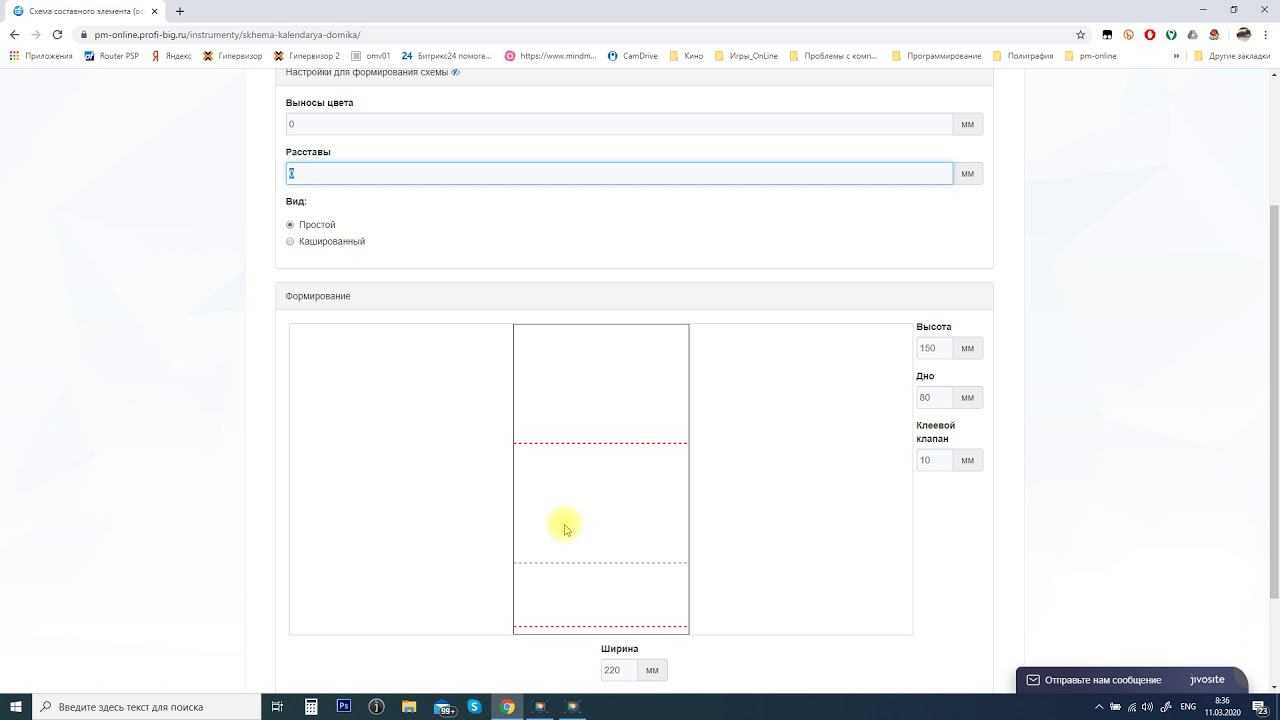Launch Calculator from the taskbar
The height and width of the screenshot is (720, 1280).
pos(311,706)
